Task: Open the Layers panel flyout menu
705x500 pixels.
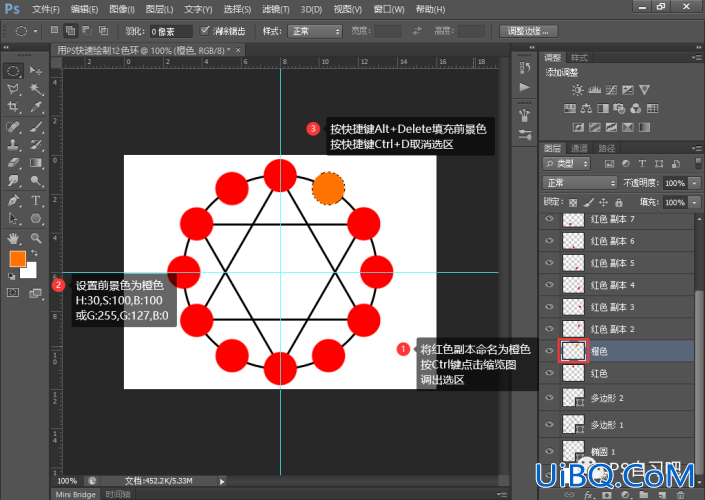Action: click(697, 148)
